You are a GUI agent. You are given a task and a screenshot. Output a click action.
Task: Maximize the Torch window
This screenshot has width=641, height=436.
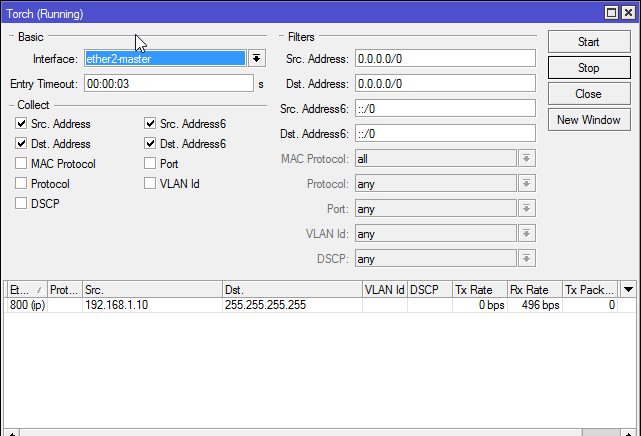point(611,13)
